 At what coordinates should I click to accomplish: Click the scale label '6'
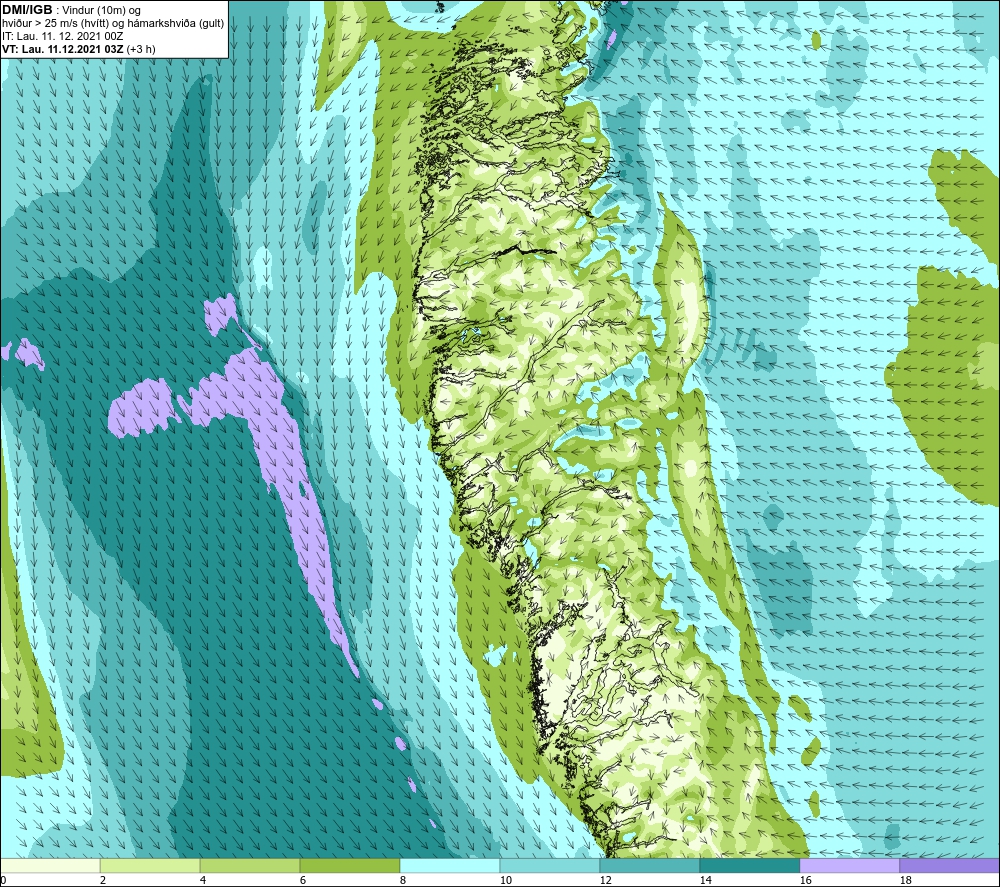[x=303, y=881]
